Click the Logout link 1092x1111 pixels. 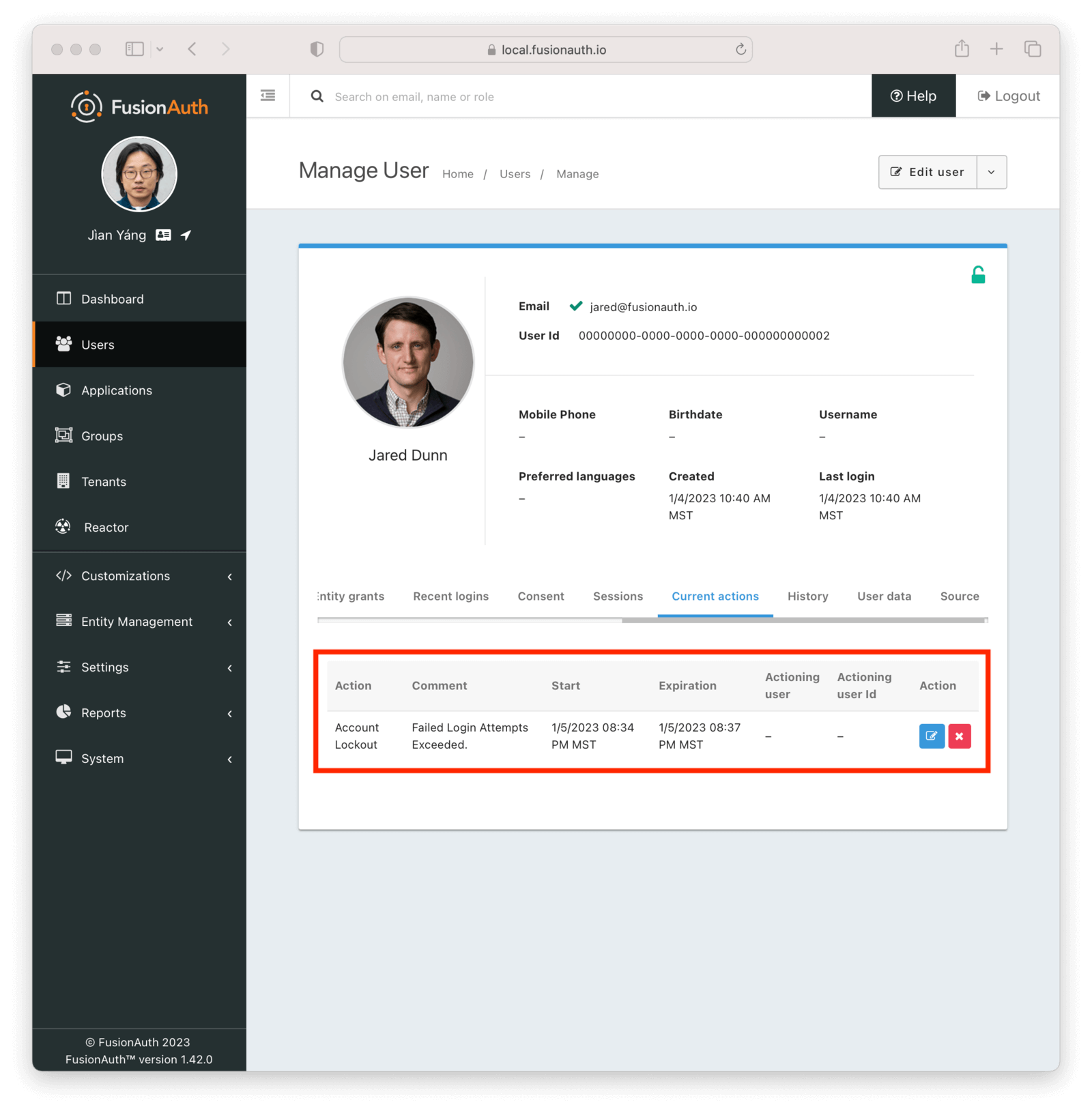point(1008,96)
